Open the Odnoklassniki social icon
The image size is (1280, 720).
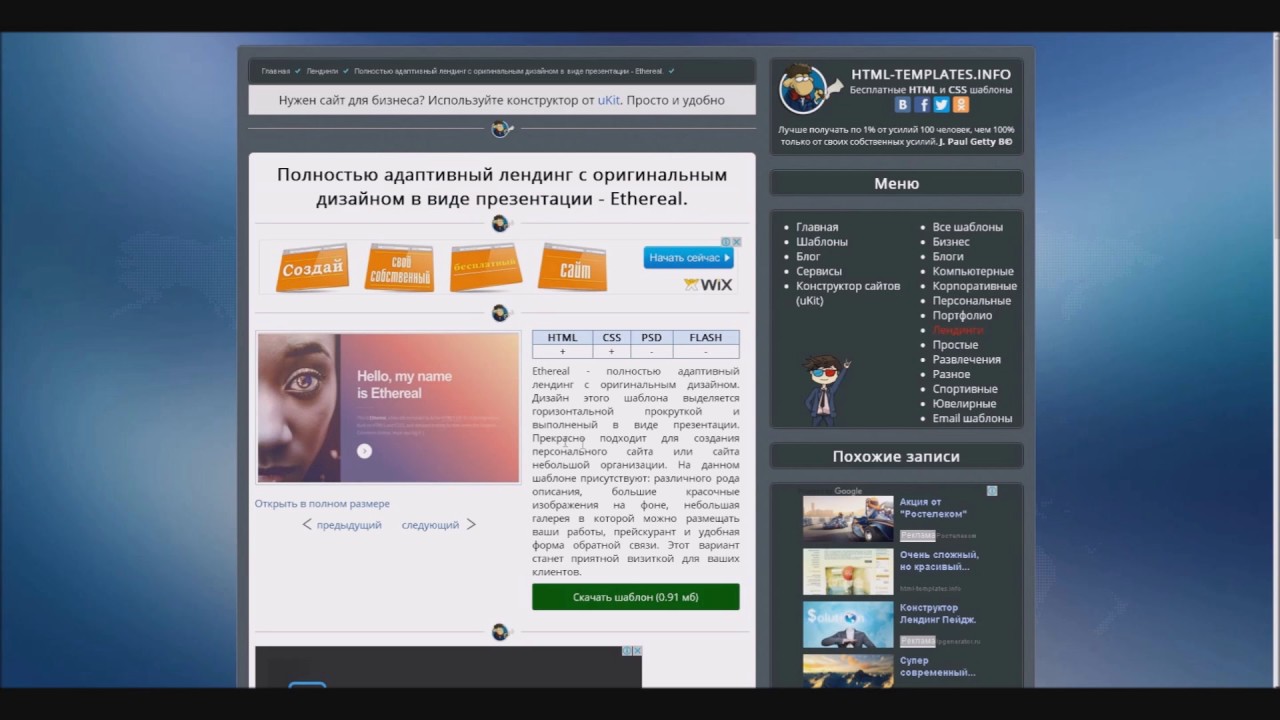coord(961,105)
